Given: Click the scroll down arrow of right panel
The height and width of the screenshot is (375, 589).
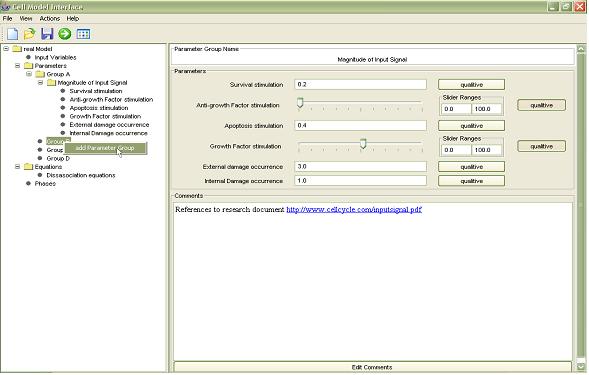Looking at the screenshot, I should pyautogui.click(x=581, y=366).
